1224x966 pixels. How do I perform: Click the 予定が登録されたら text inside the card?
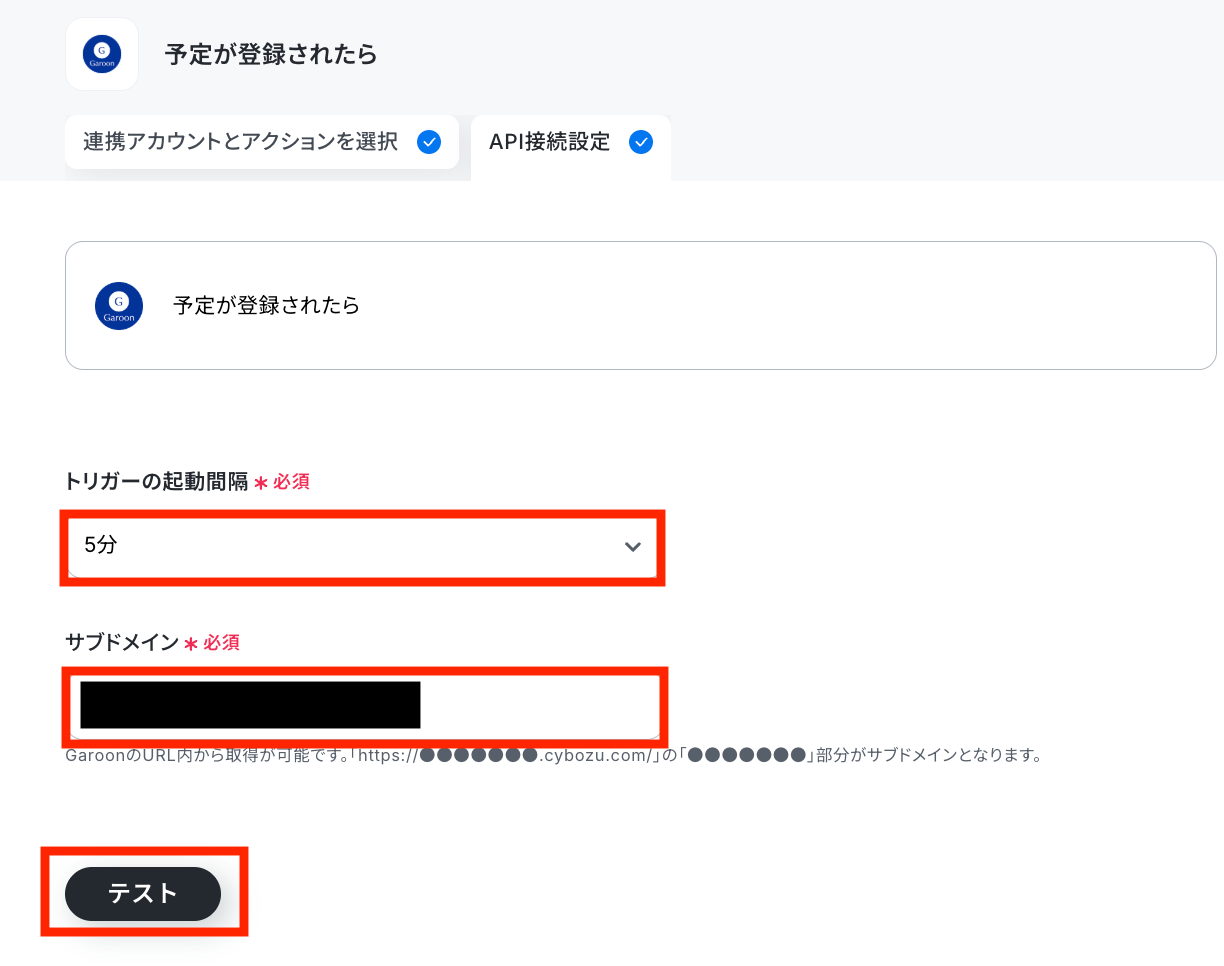pyautogui.click(x=266, y=306)
